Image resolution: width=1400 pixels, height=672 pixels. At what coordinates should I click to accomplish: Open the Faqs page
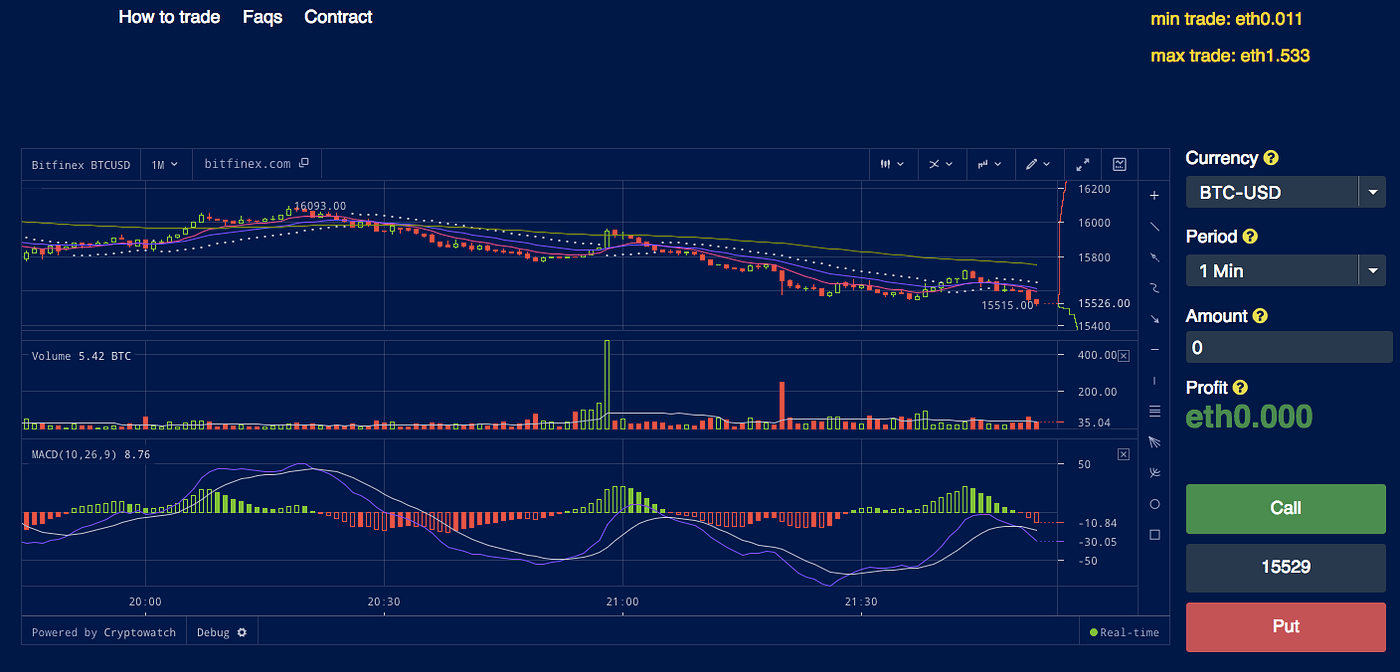263,17
